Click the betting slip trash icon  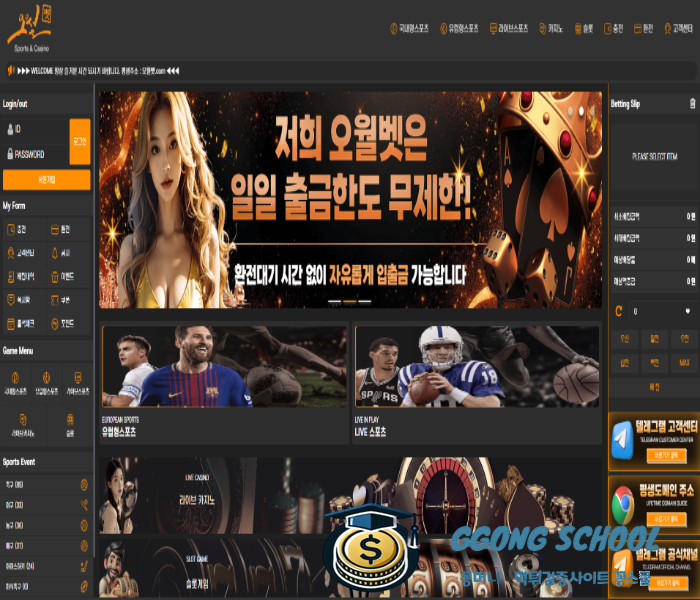pos(692,103)
